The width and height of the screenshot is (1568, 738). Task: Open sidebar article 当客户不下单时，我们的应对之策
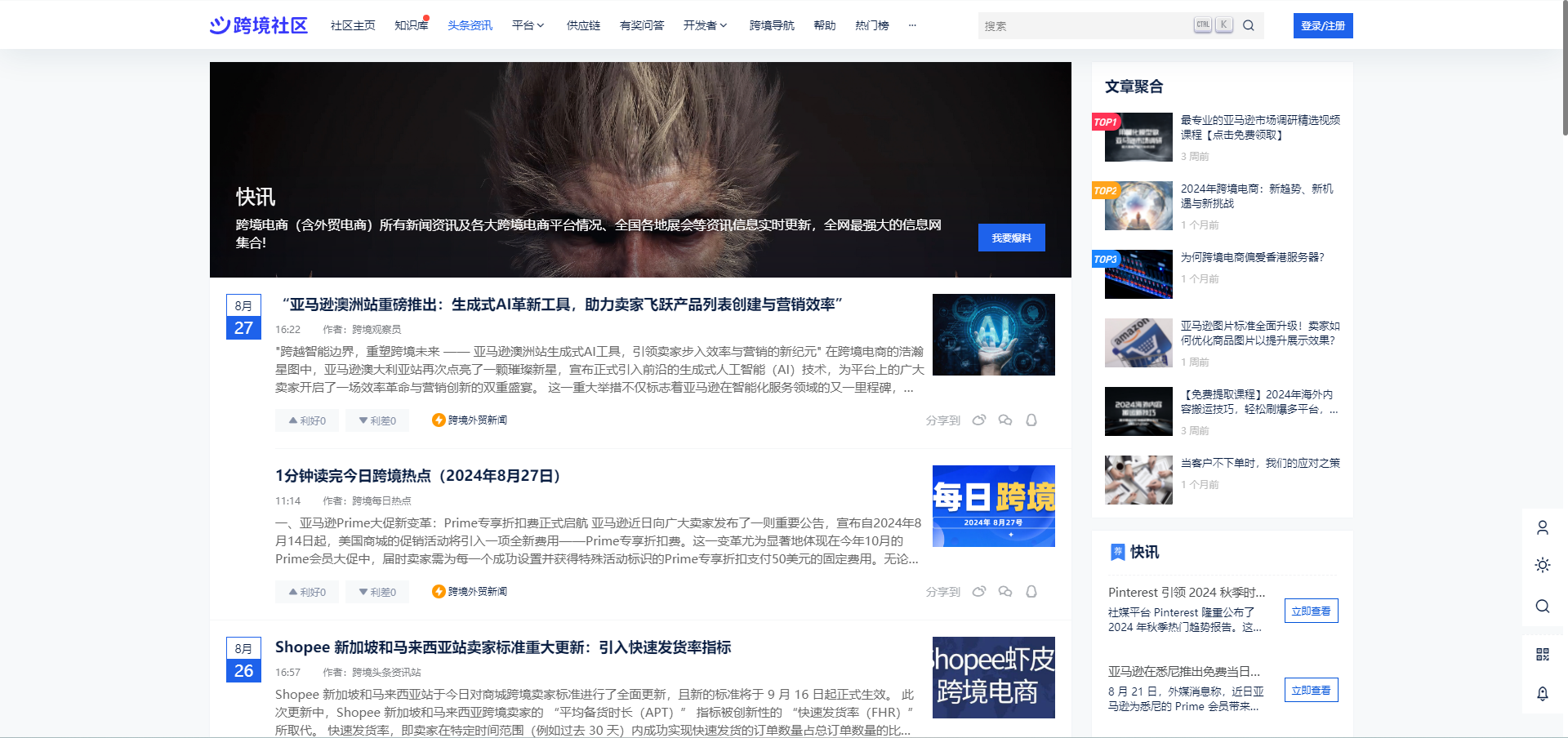[1260, 463]
